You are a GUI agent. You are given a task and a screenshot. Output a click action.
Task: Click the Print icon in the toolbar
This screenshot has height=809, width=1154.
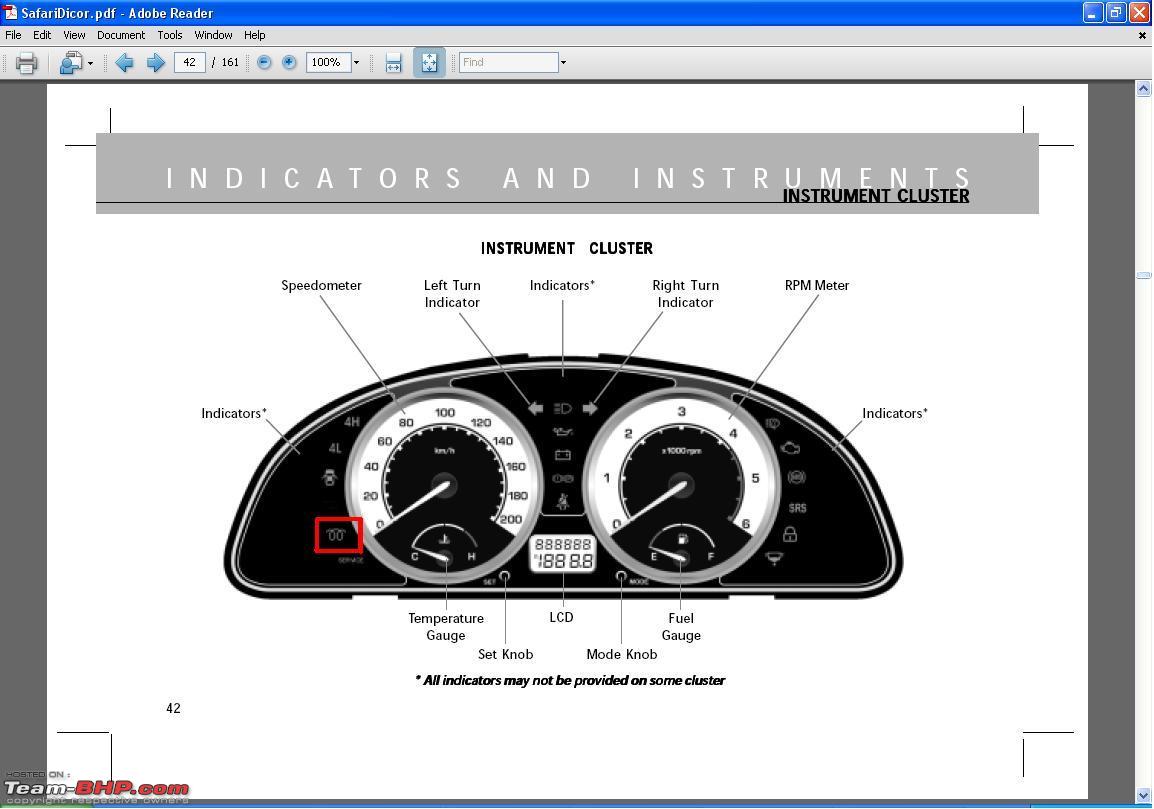26,63
